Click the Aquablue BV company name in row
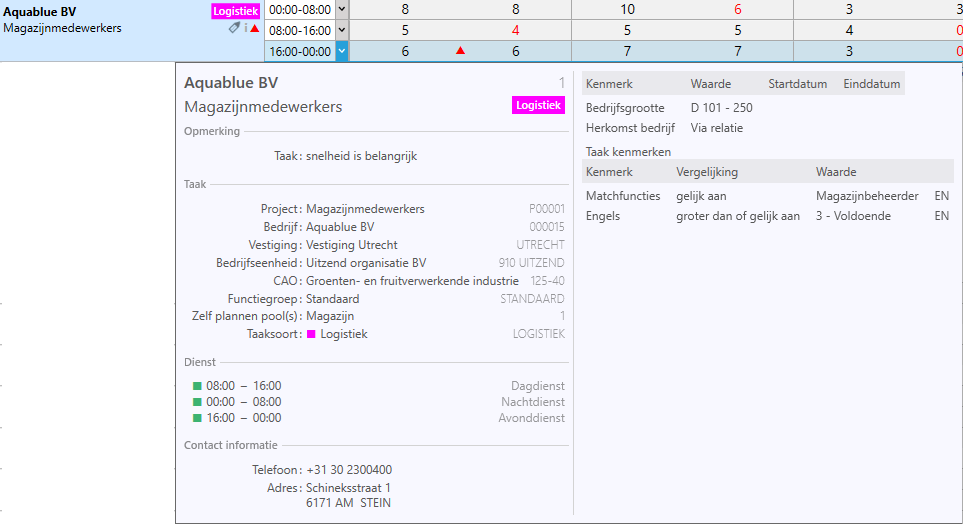963x524 pixels. pyautogui.click(x=39, y=11)
